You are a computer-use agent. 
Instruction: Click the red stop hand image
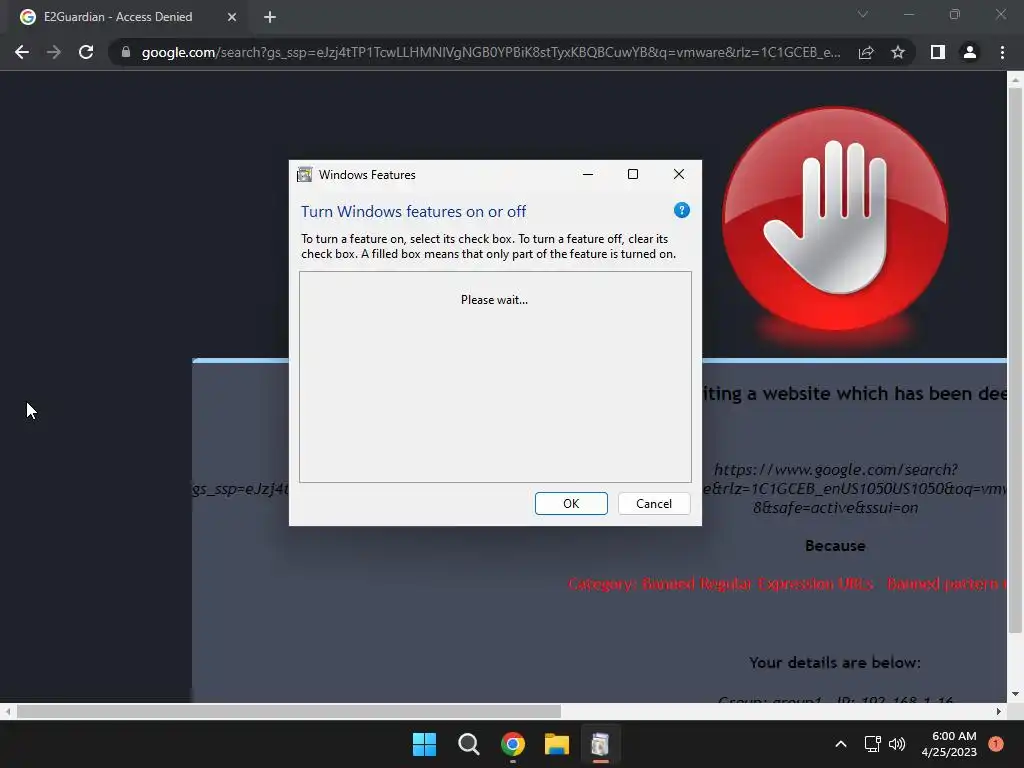point(835,219)
